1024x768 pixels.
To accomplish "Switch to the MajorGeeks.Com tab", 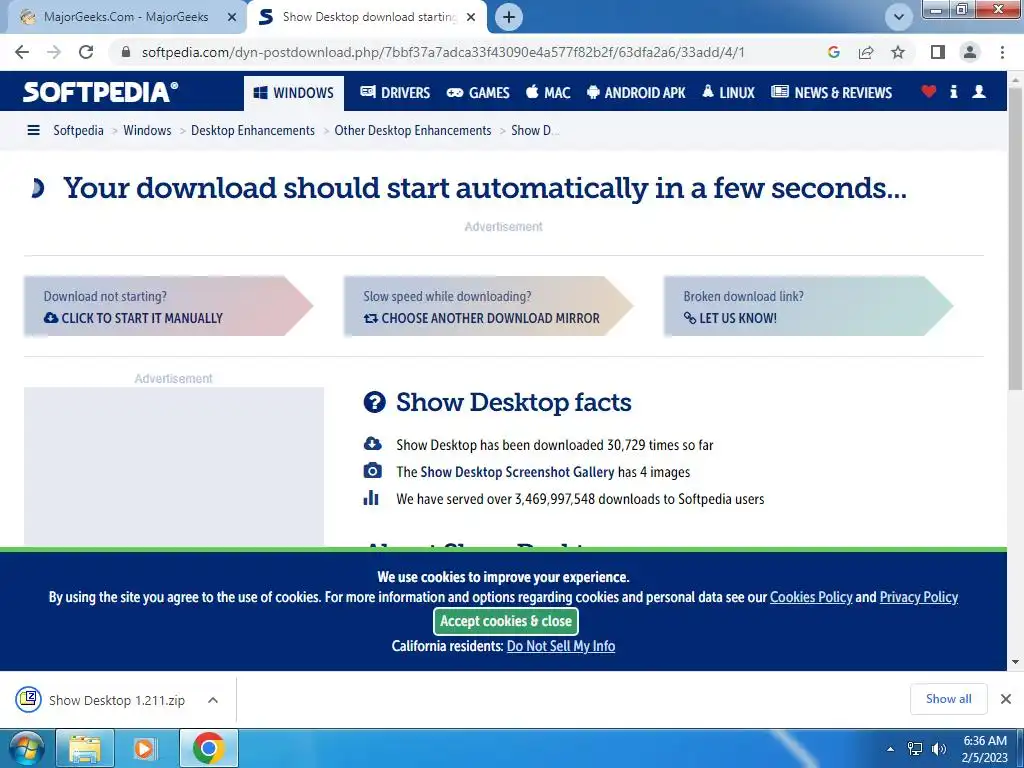I will tap(124, 18).
